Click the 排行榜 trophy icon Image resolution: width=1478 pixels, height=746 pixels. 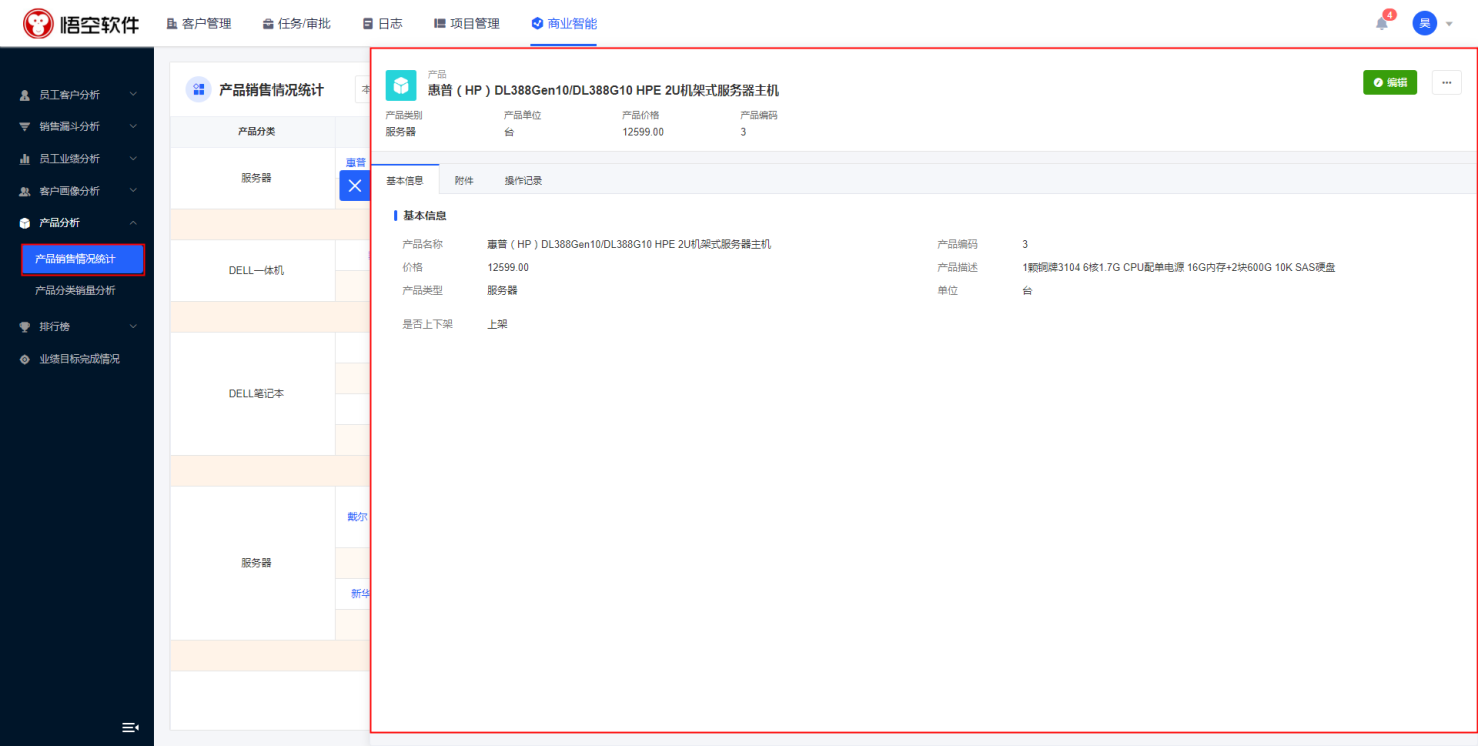[25, 327]
